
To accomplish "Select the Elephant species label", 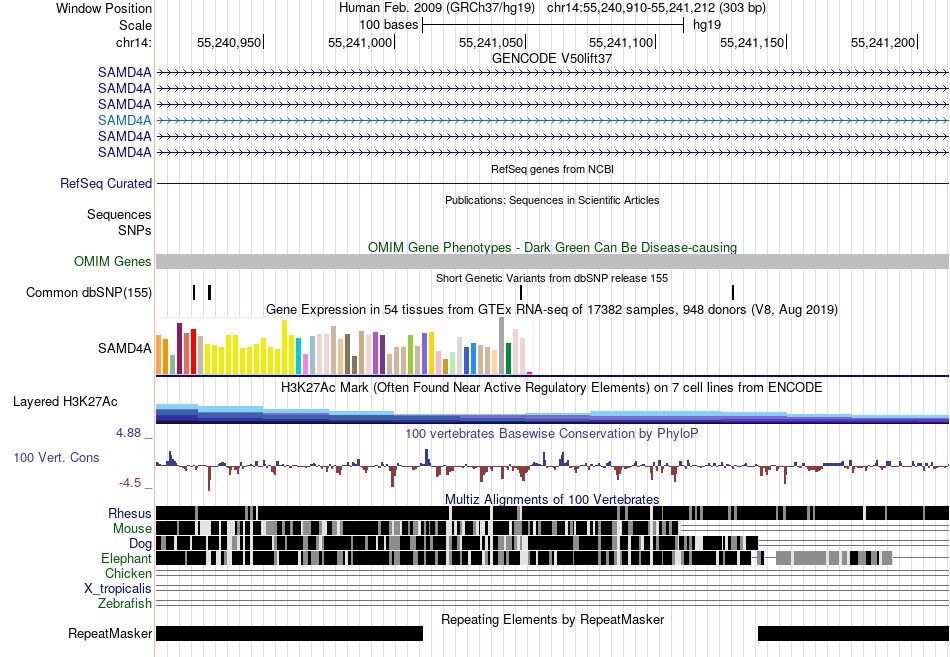I will (126, 558).
